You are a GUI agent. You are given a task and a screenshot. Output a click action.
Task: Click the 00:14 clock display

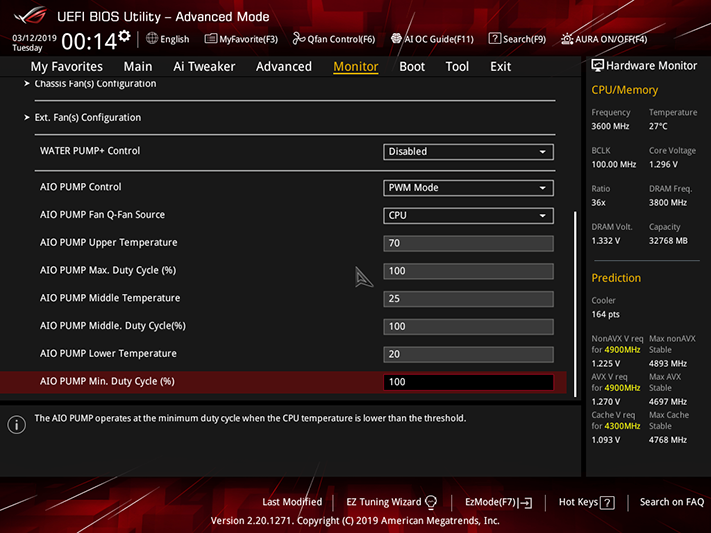(89, 42)
